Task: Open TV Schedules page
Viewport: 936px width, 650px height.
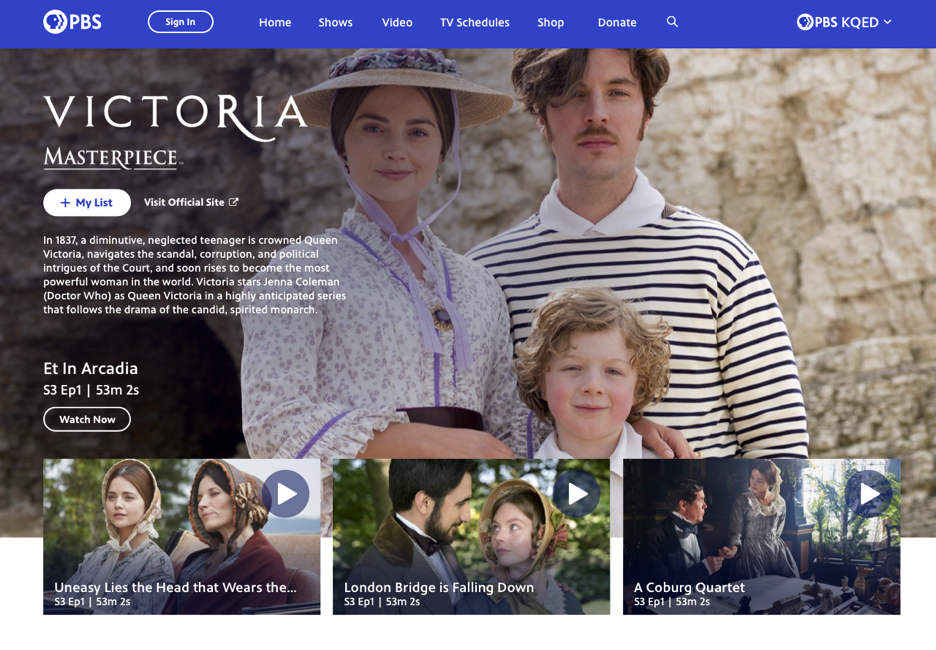Action: coord(475,23)
